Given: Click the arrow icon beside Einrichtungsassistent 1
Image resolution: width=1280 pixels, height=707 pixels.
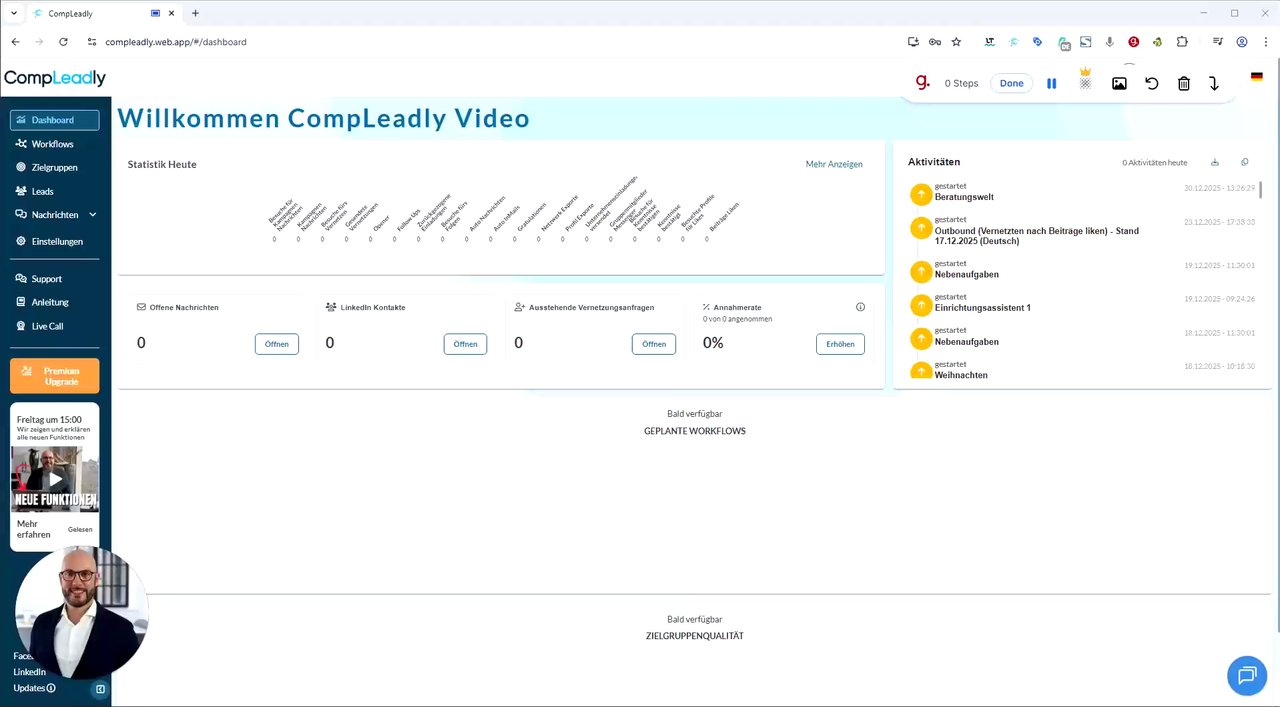Looking at the screenshot, I should [920, 304].
